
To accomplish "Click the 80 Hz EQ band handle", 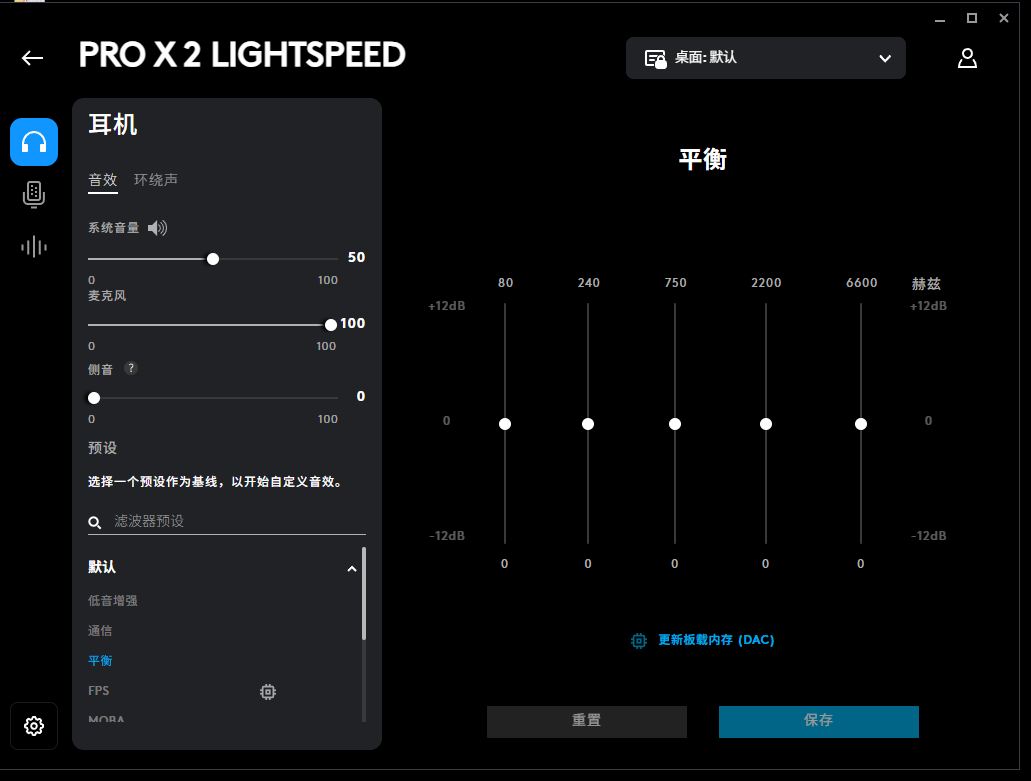I will (x=505, y=424).
